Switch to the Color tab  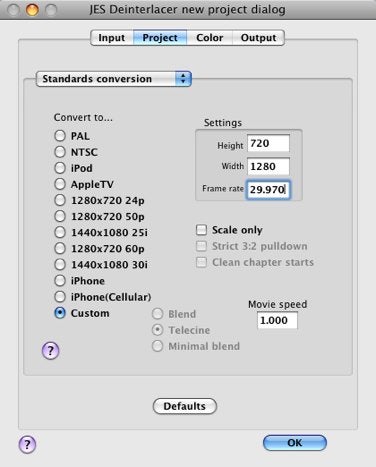coord(209,38)
